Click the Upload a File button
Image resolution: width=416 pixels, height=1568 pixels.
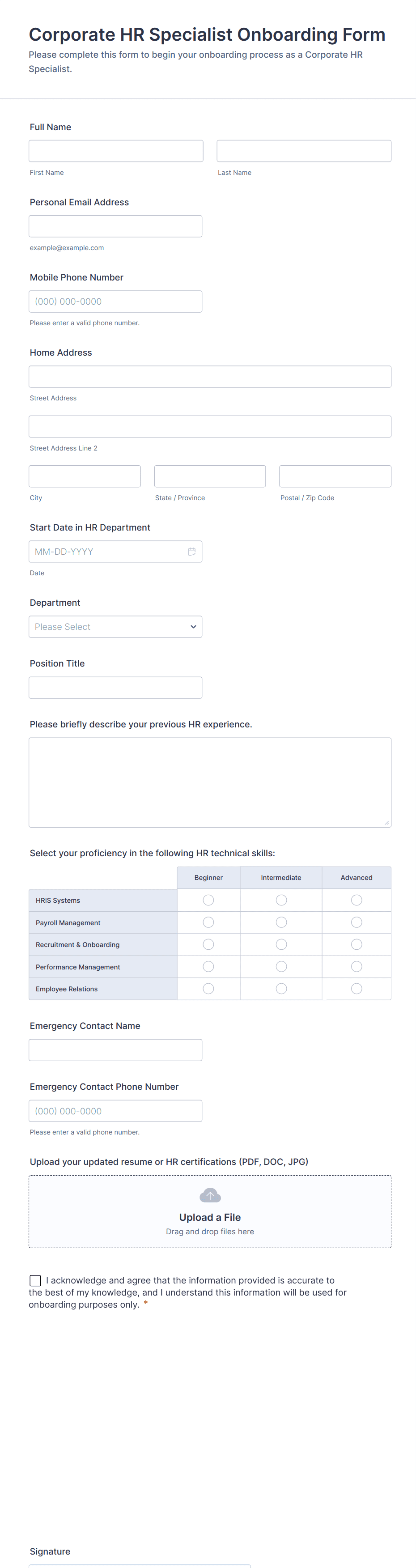[210, 1217]
